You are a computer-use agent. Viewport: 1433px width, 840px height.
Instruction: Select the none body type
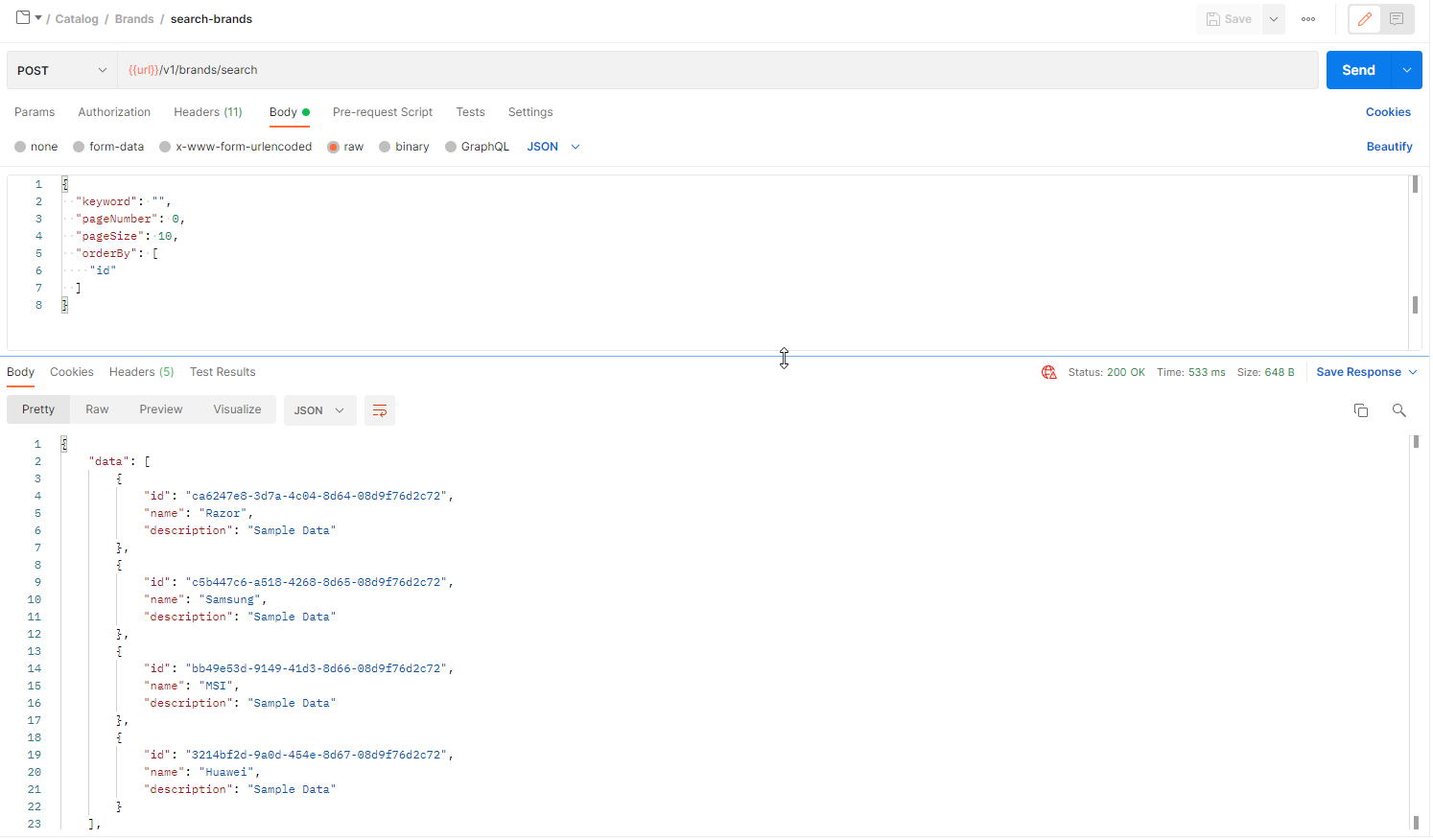pos(20,147)
